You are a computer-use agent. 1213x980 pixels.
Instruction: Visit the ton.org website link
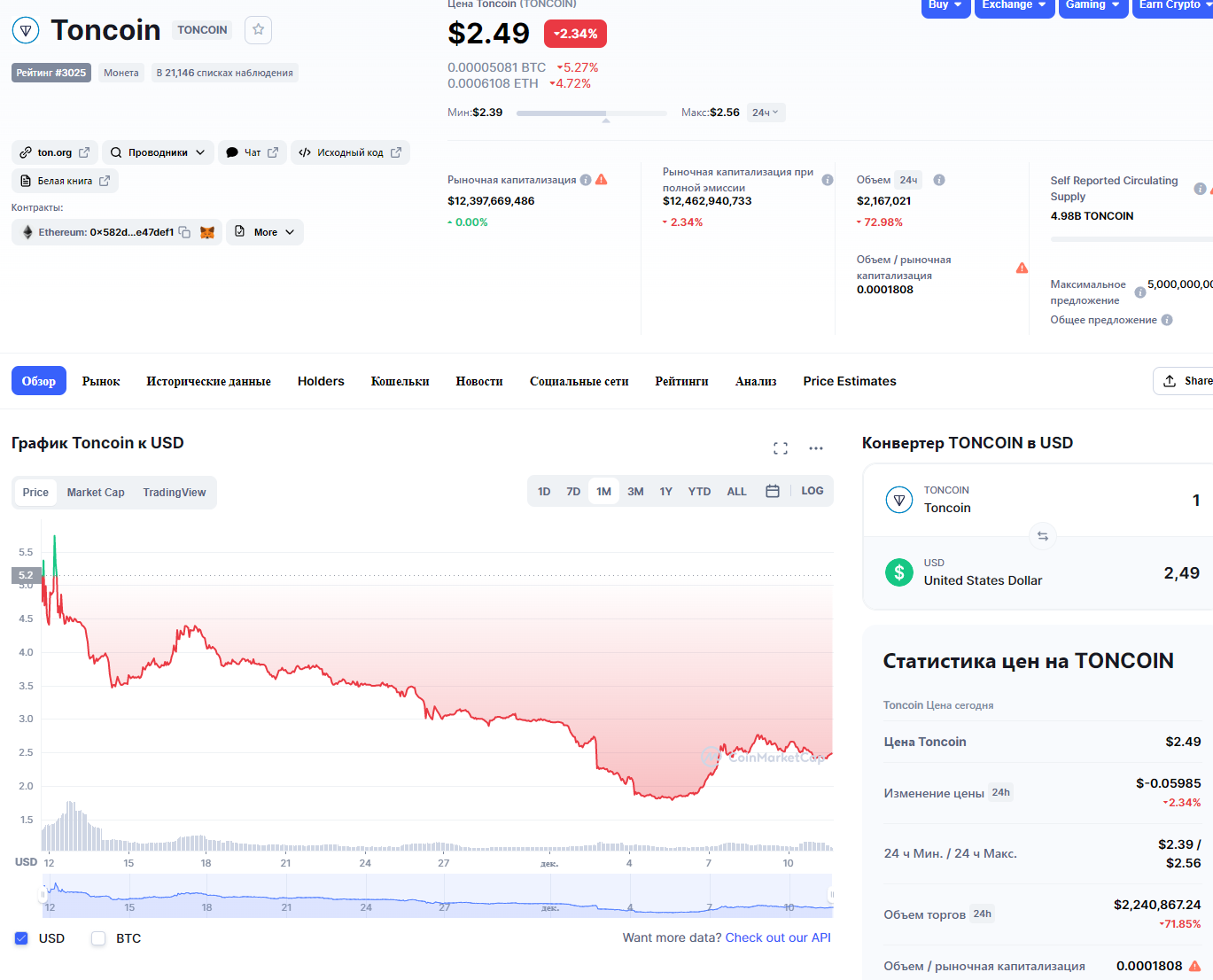coord(55,152)
